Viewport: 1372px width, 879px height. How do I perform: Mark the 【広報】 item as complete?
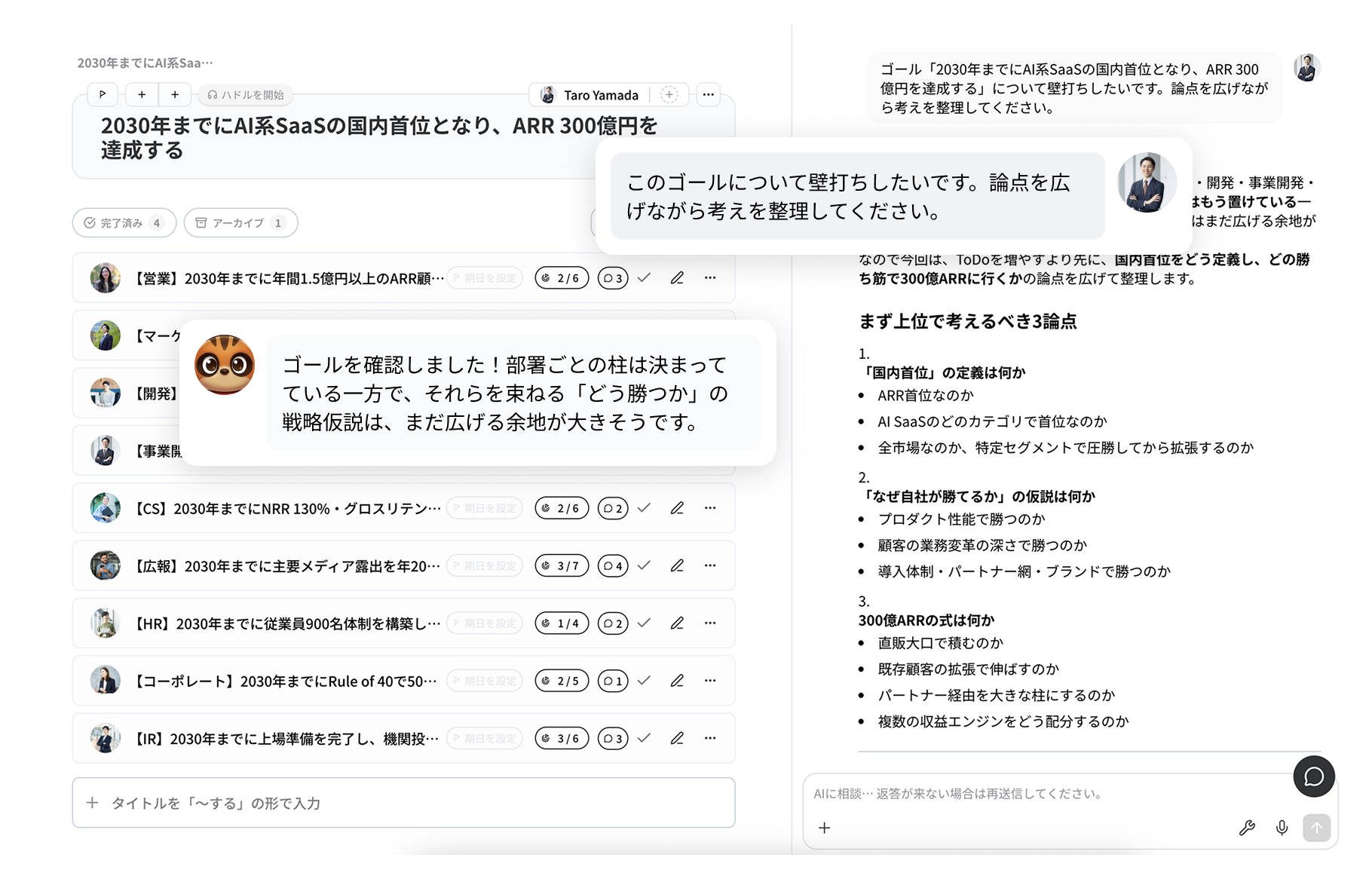[644, 565]
